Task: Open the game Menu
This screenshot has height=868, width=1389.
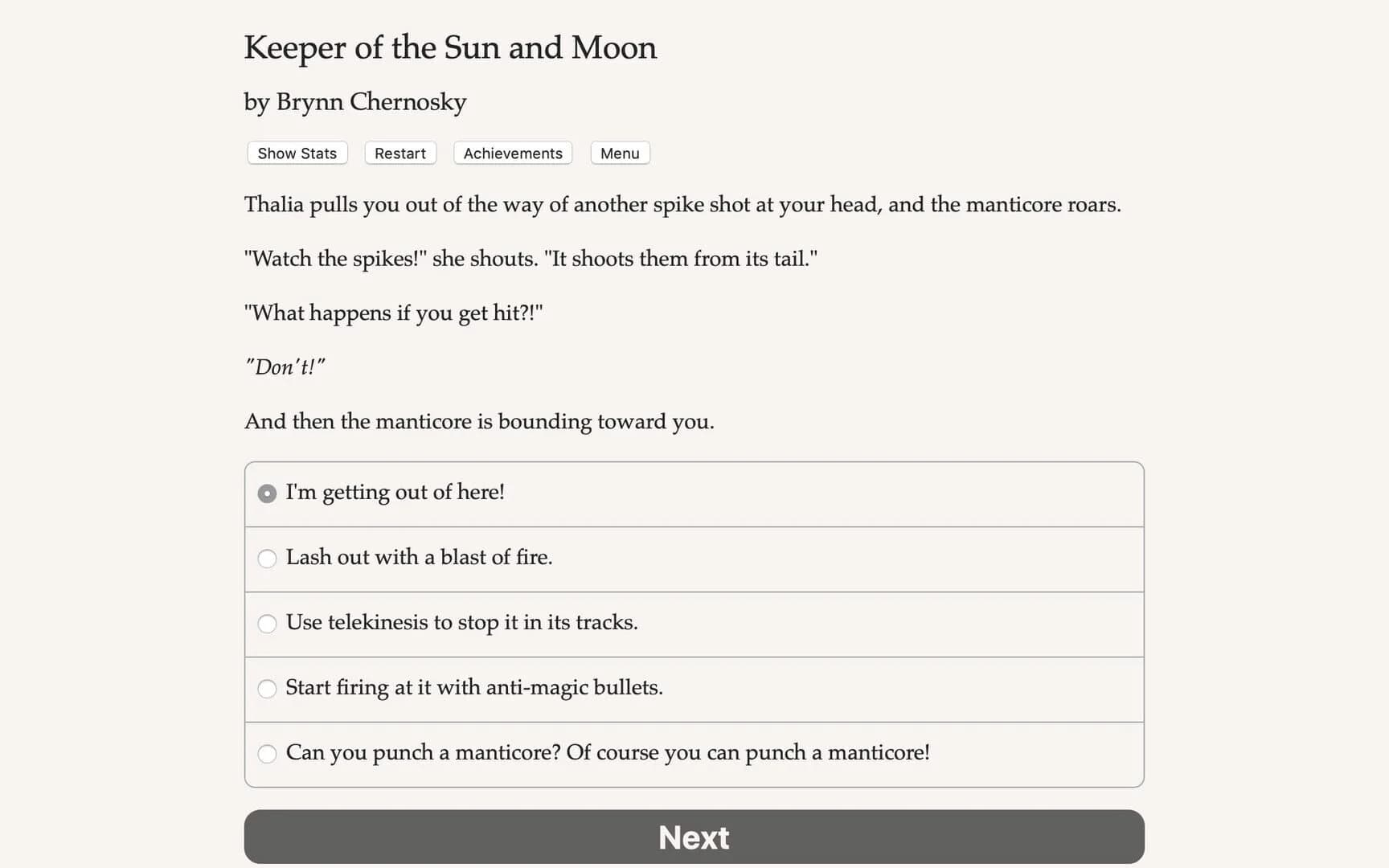Action: (619, 153)
